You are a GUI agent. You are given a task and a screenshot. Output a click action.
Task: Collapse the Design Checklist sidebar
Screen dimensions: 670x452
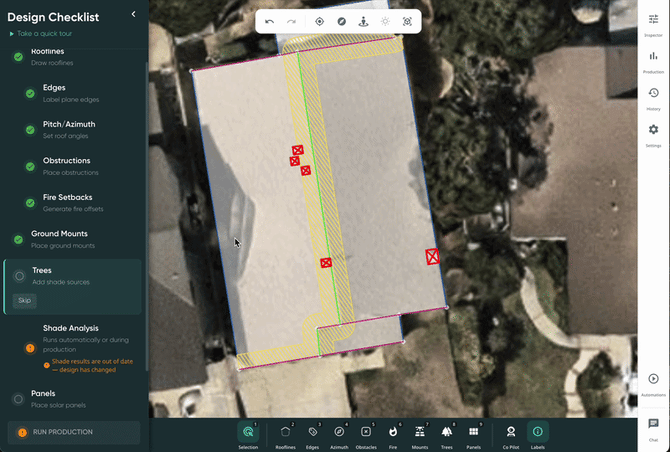(x=133, y=14)
